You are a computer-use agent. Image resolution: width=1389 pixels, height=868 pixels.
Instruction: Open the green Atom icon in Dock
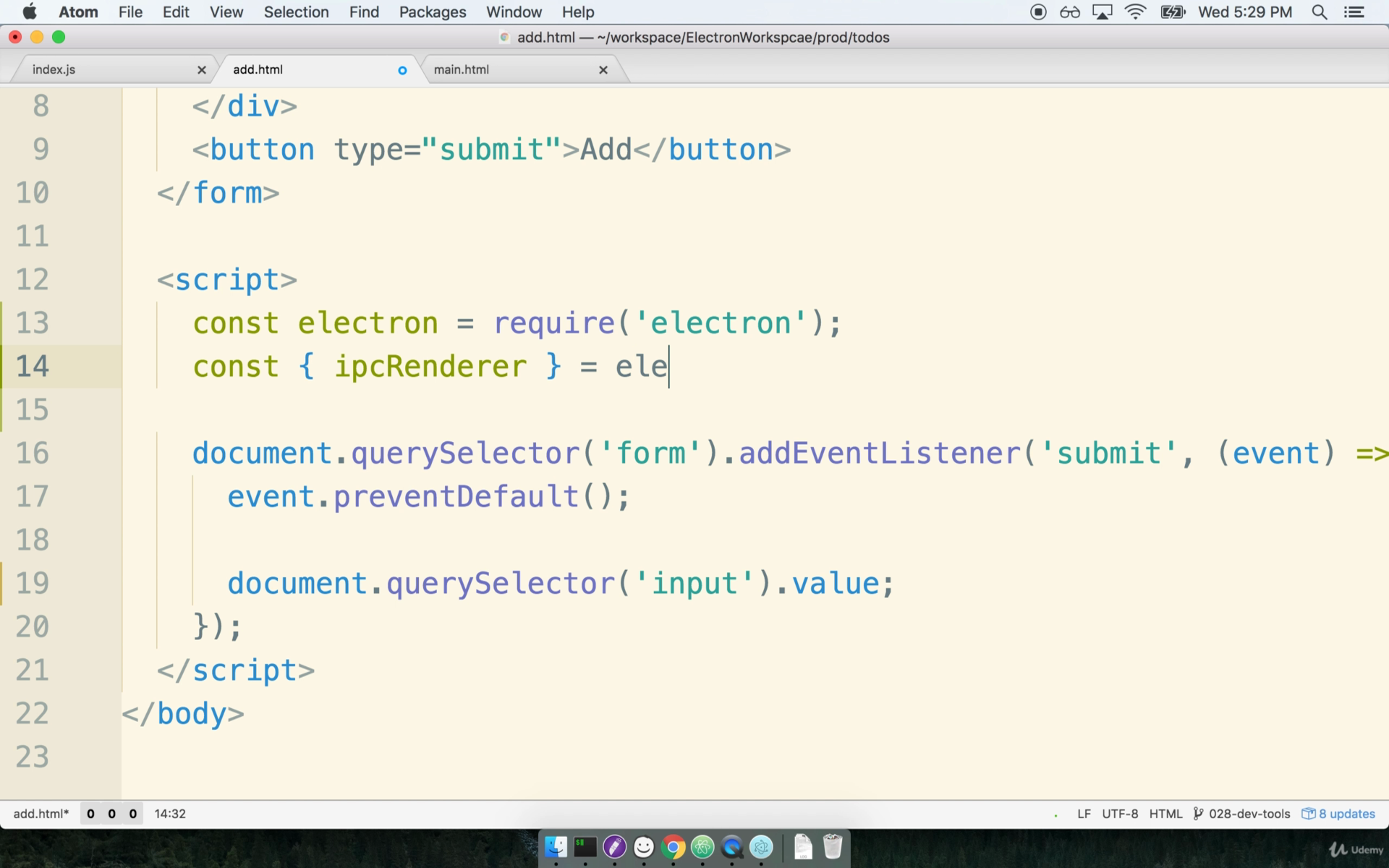702,846
